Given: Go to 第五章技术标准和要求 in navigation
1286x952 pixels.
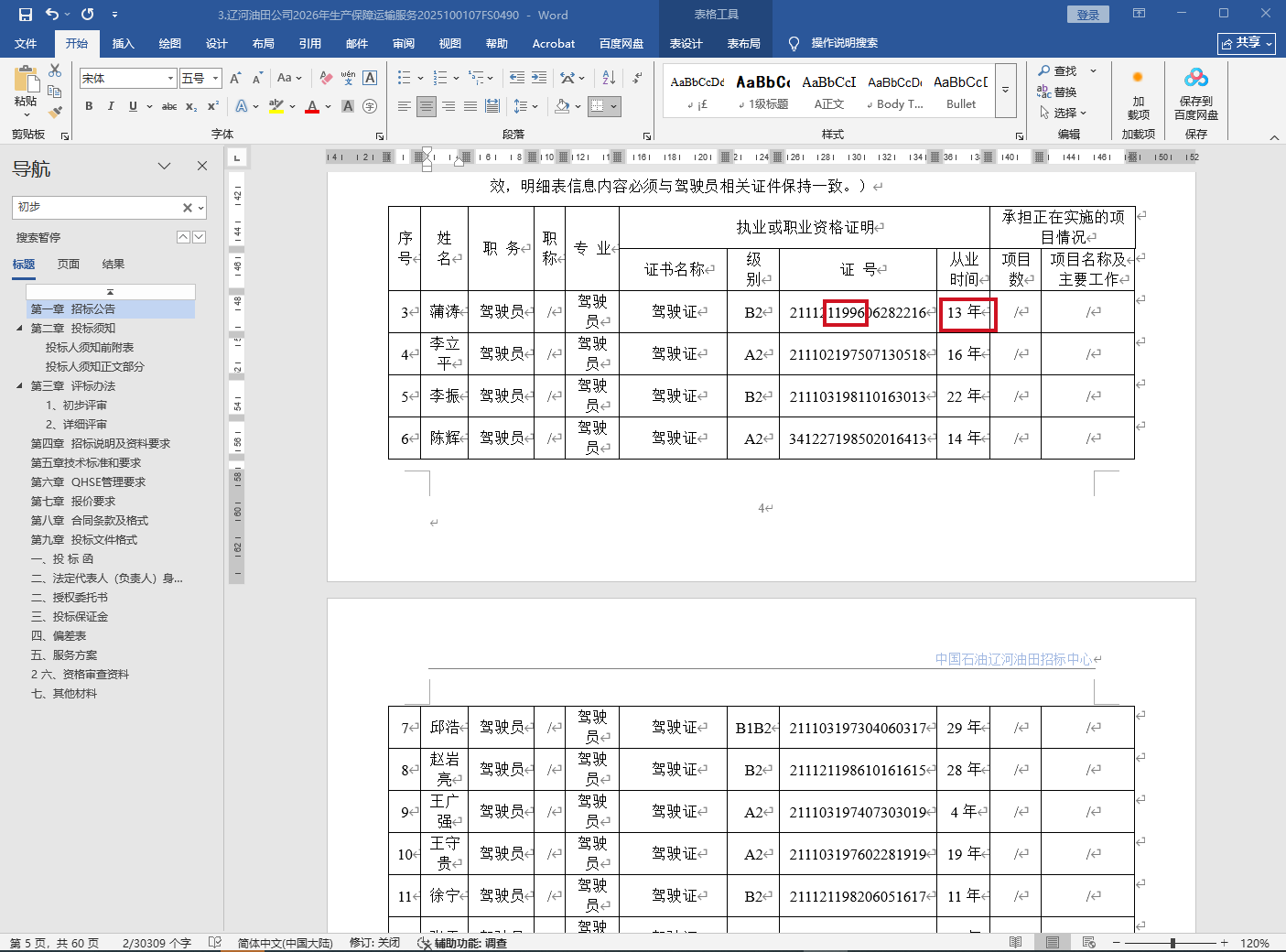Looking at the screenshot, I should pos(86,463).
